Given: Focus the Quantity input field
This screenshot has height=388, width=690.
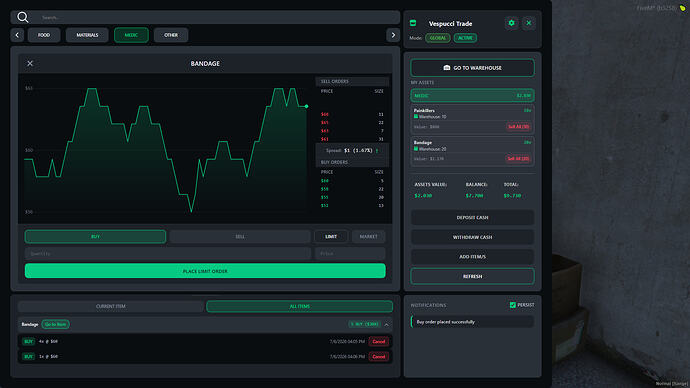Looking at the screenshot, I should pos(168,253).
